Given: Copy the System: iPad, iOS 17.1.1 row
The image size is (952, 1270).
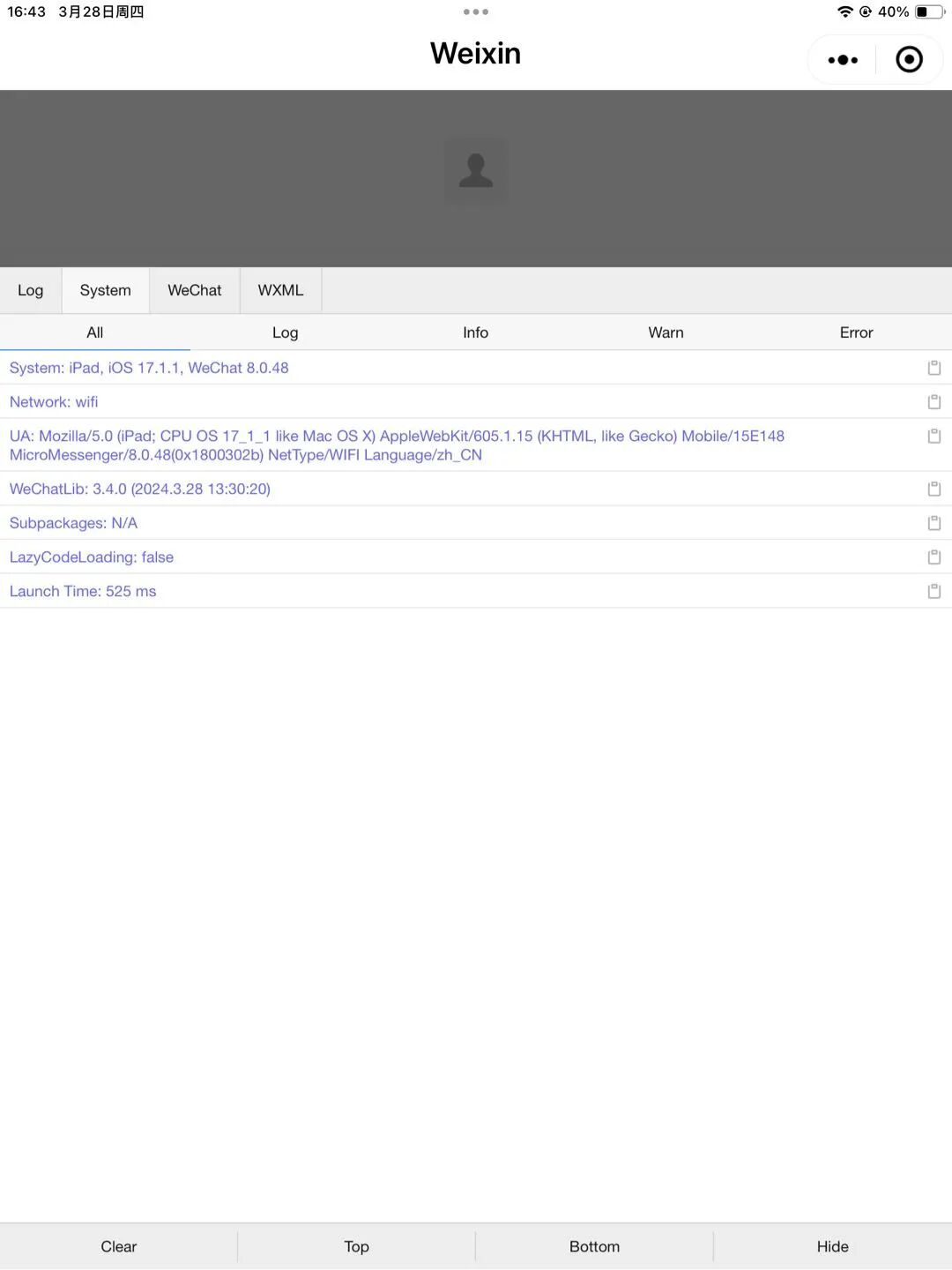Looking at the screenshot, I should coord(934,368).
